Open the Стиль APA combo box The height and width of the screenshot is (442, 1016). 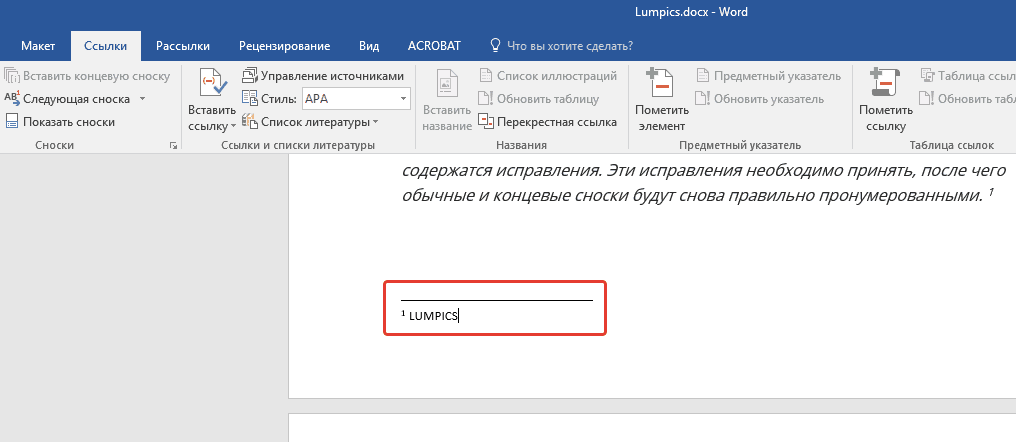[x=356, y=99]
